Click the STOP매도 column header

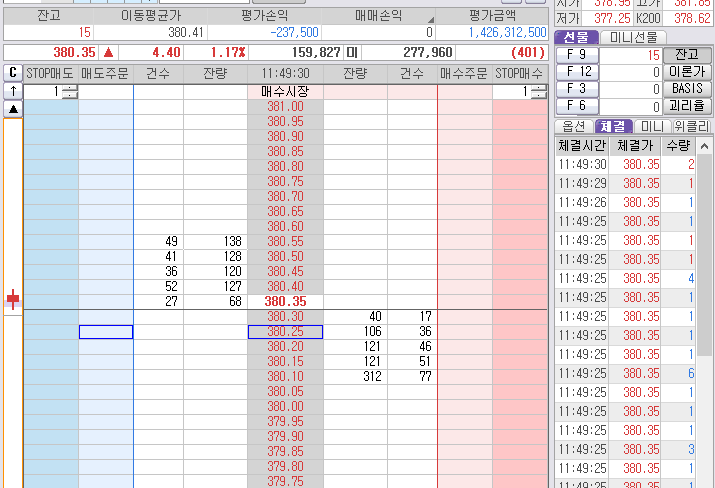(x=50, y=73)
